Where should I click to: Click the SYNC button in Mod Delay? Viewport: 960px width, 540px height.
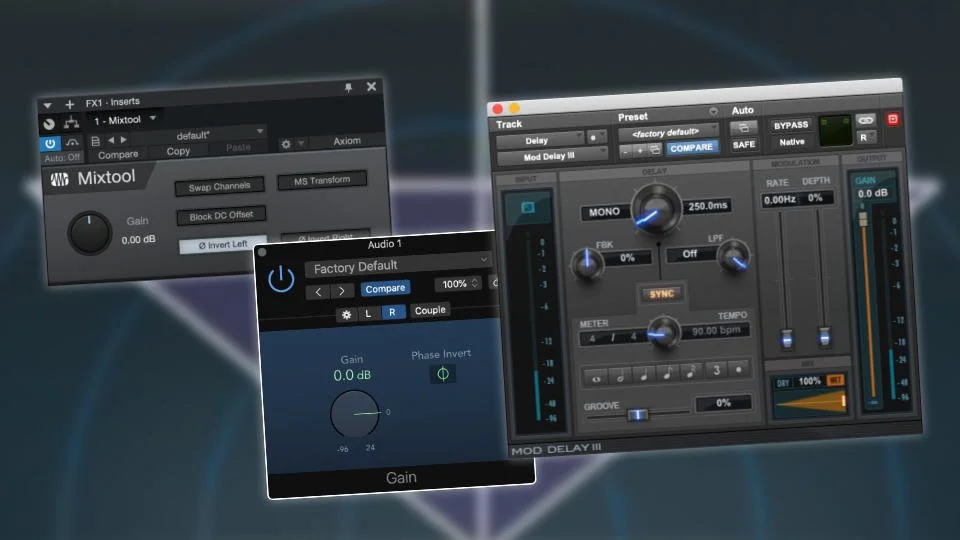point(661,294)
